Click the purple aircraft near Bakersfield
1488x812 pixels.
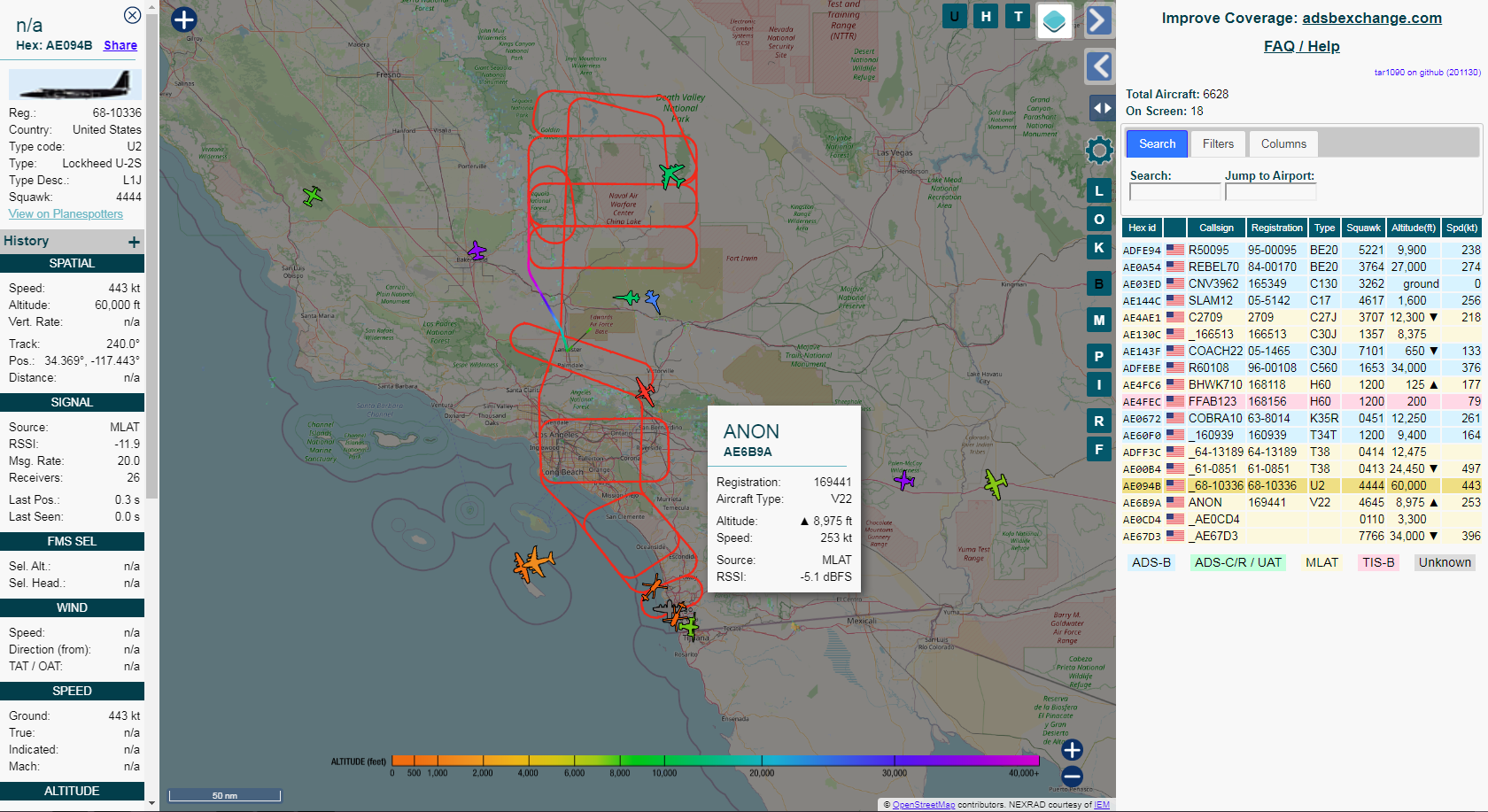tap(477, 251)
